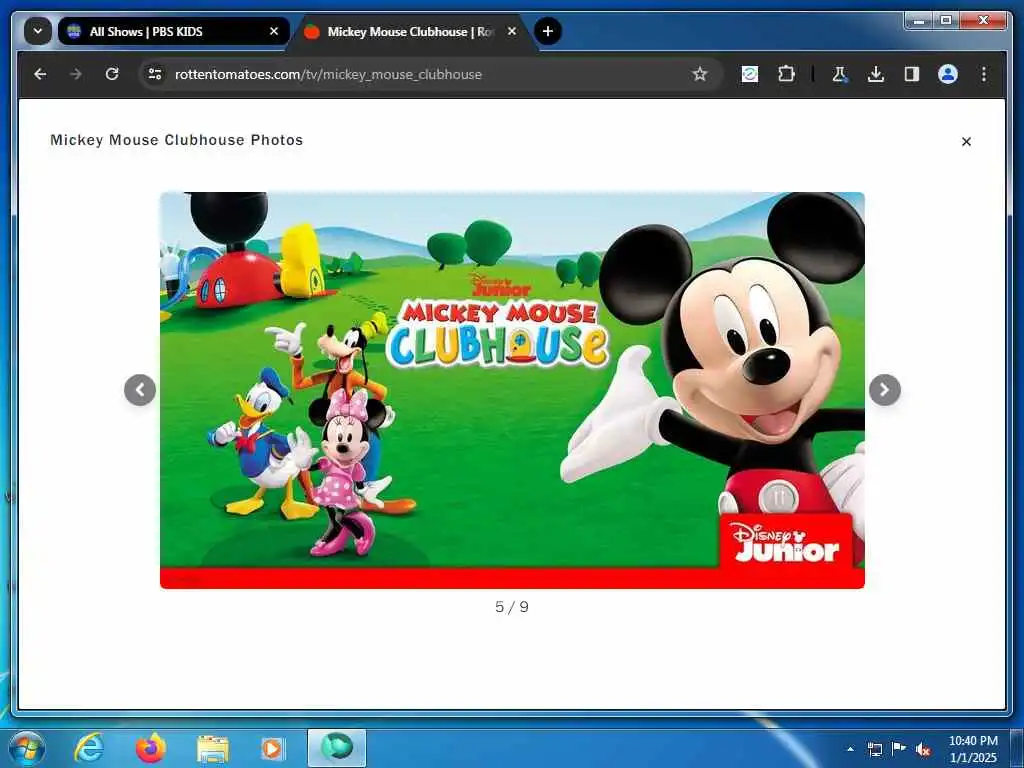Go to the previous photo in gallery
The width and height of the screenshot is (1024, 768).
coord(140,390)
